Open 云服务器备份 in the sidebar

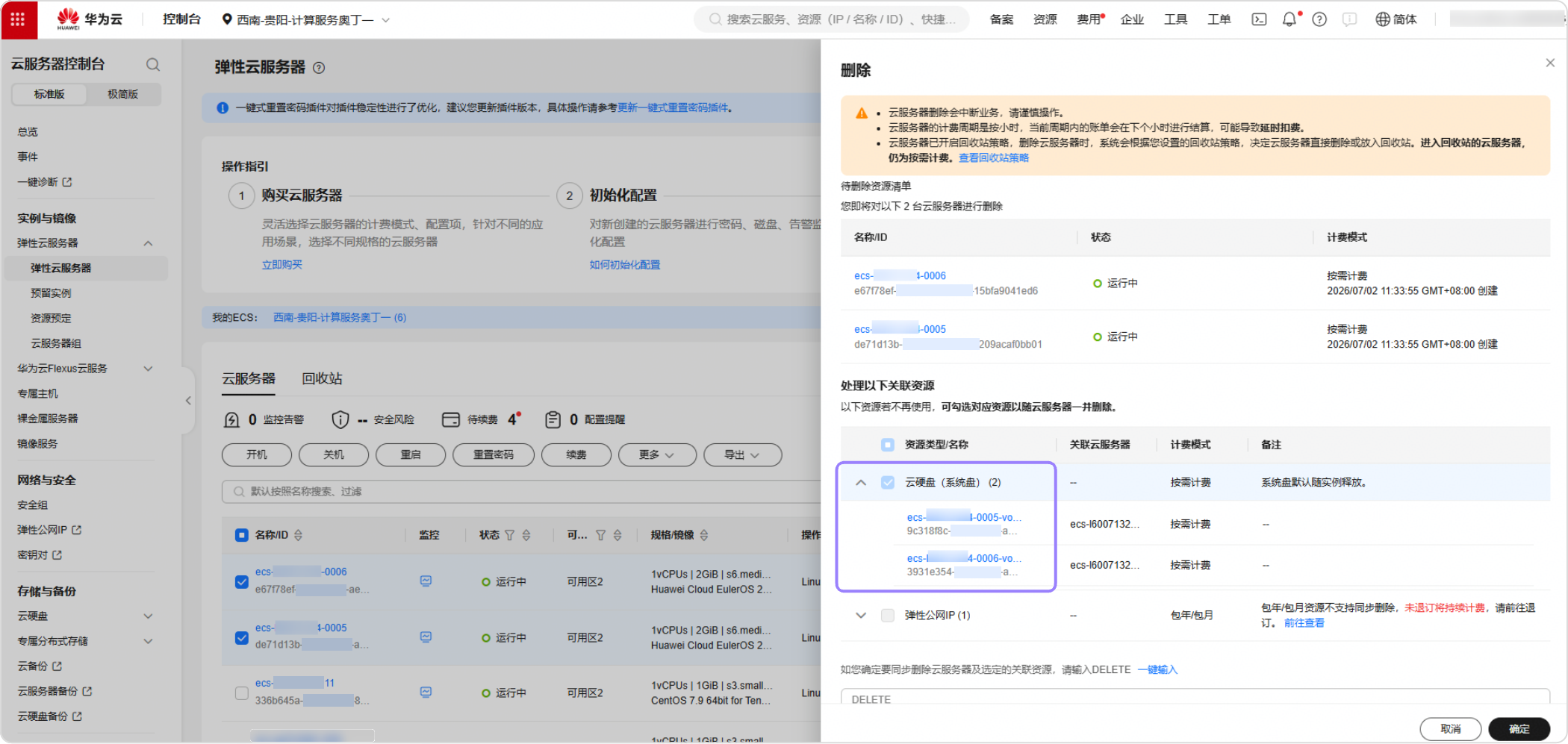click(48, 691)
